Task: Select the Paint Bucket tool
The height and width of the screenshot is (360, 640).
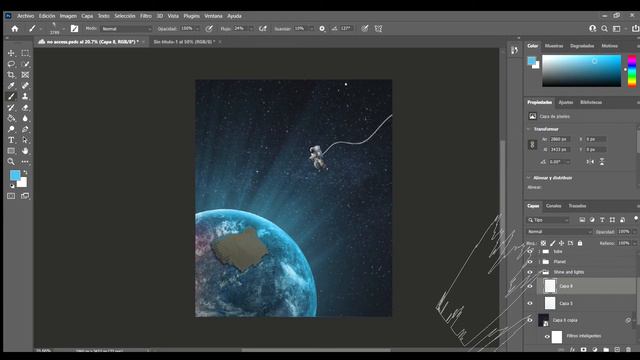Action: pyautogui.click(x=11, y=118)
